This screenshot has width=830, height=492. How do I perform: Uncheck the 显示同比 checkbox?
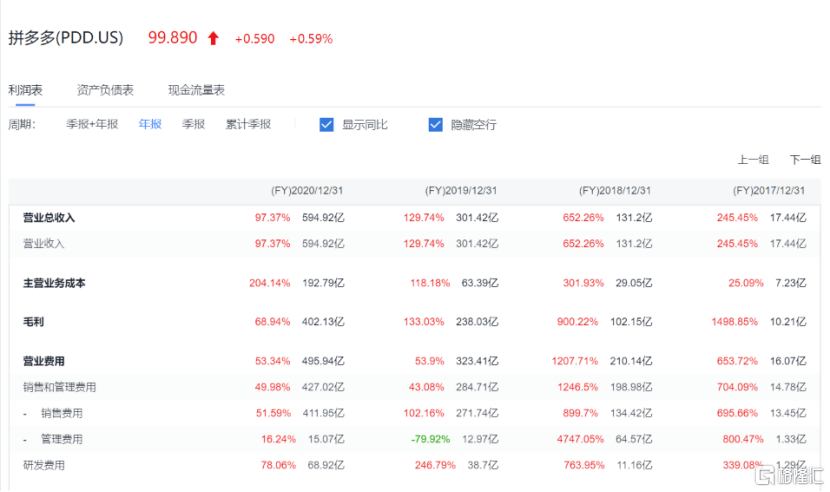click(x=326, y=125)
